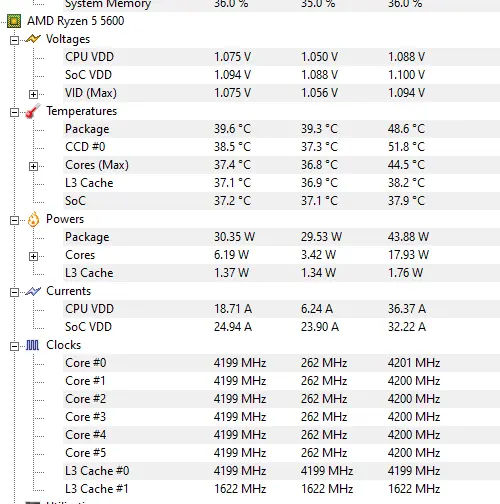Select the L3 Cache #1 clock row
The height and width of the screenshot is (504, 500).
coord(281,489)
